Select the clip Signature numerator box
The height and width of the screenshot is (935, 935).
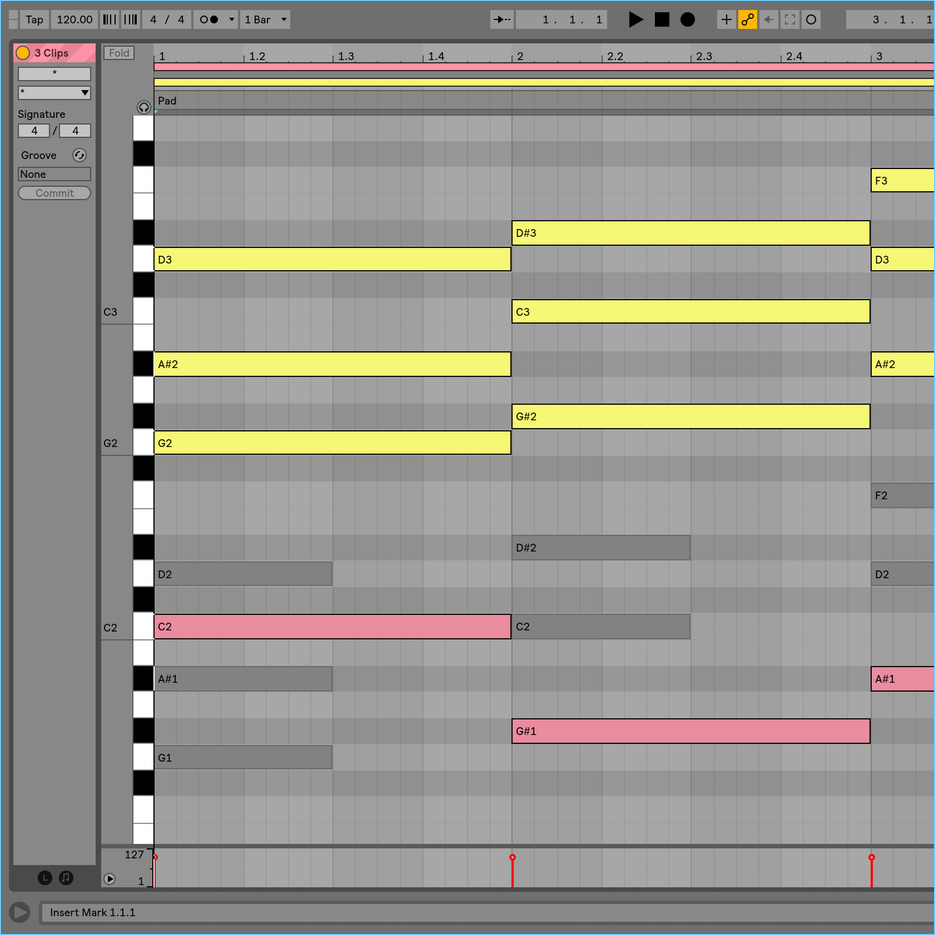point(34,131)
